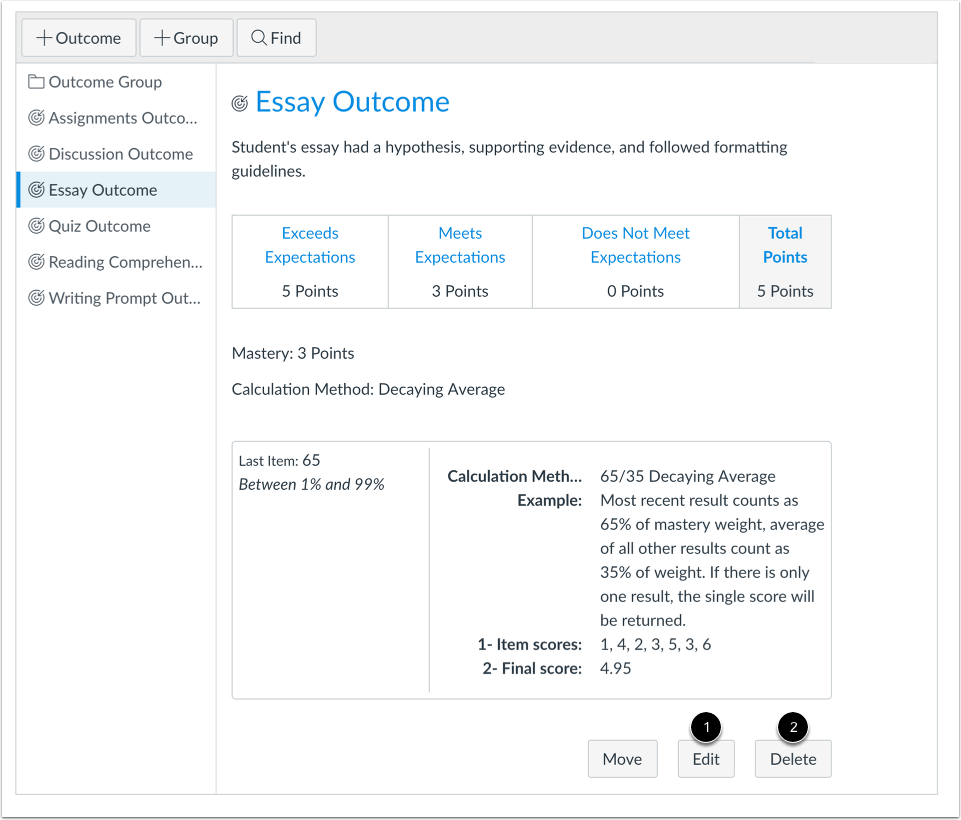Screen dimensions: 961x820
Task: Click the truncated Calculation Meth... label
Action: (x=515, y=476)
